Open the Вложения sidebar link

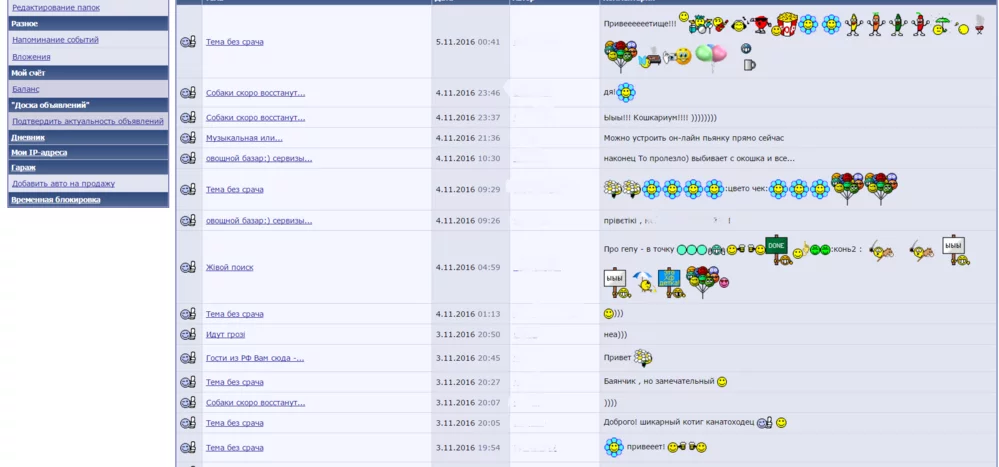coord(31,57)
